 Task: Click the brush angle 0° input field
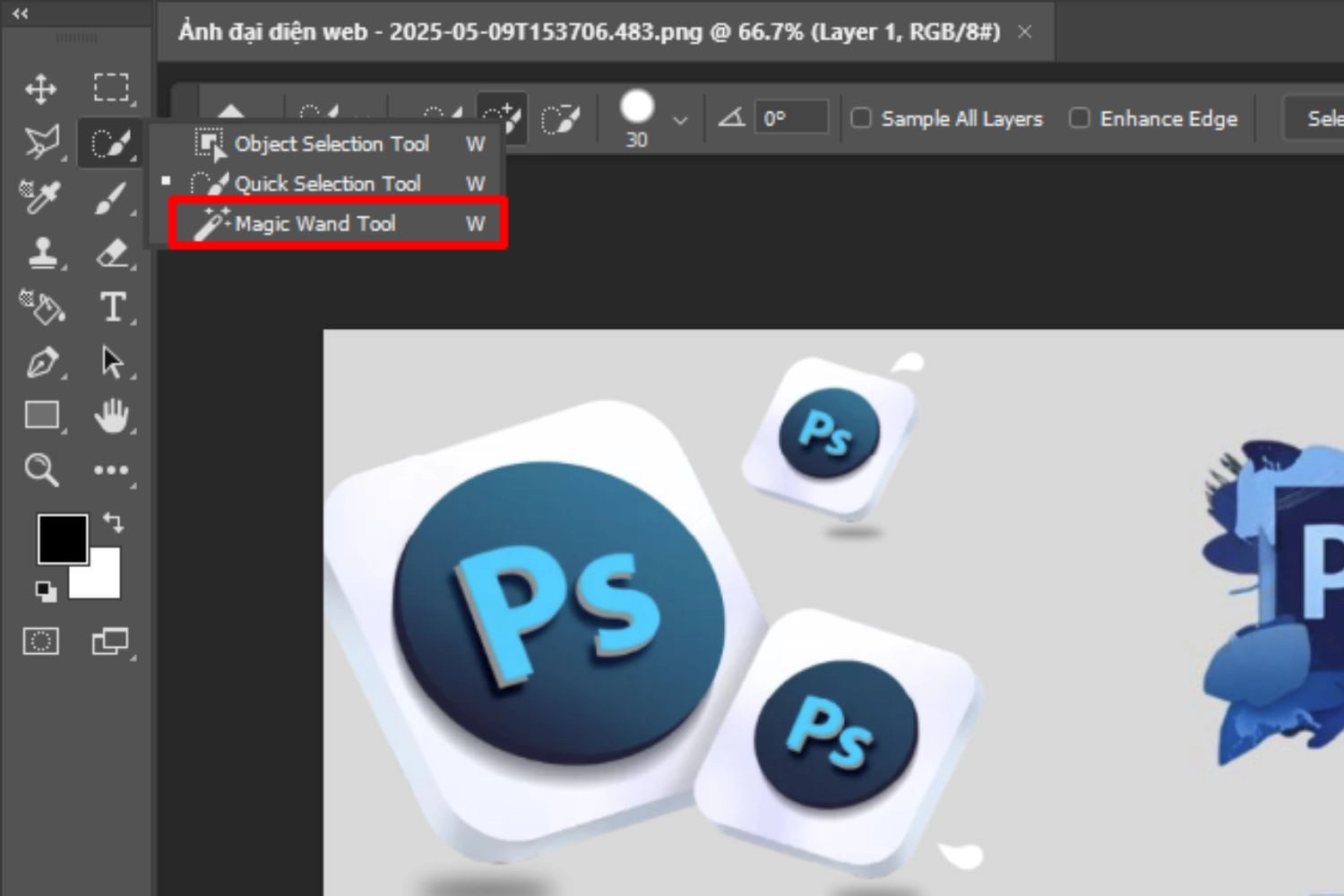pyautogui.click(x=791, y=117)
